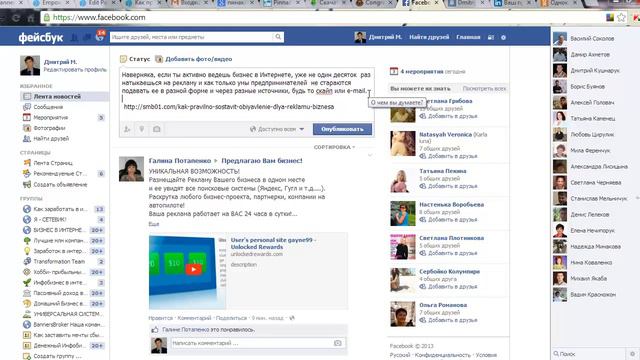
Task: Click the search magnifier button
Action: pos(278,37)
